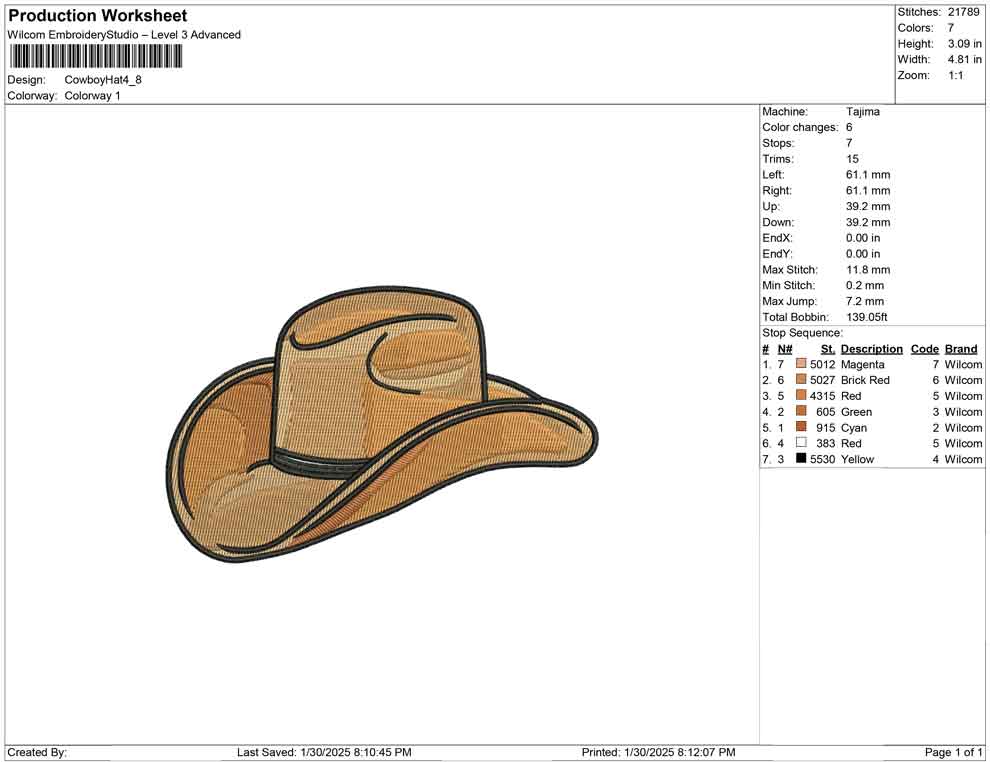Select the 605 Green color swatch
990x762 pixels.
(801, 411)
